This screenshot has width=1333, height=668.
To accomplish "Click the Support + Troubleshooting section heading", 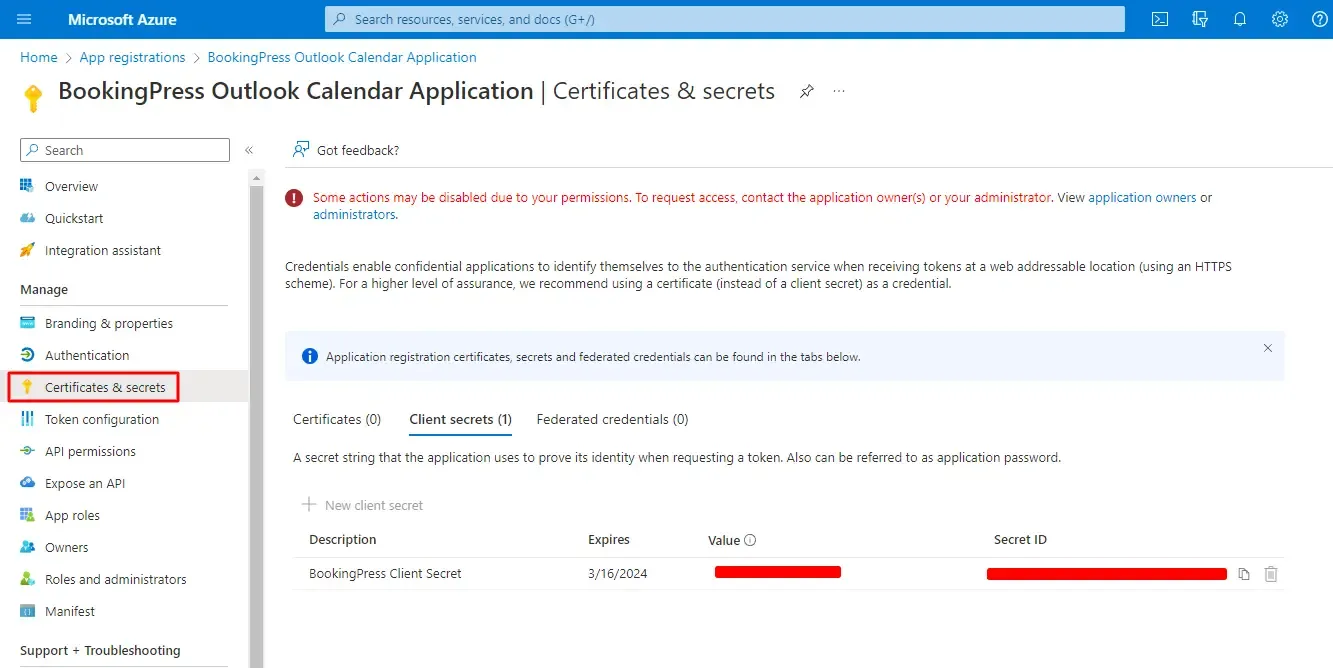I will click(100, 651).
